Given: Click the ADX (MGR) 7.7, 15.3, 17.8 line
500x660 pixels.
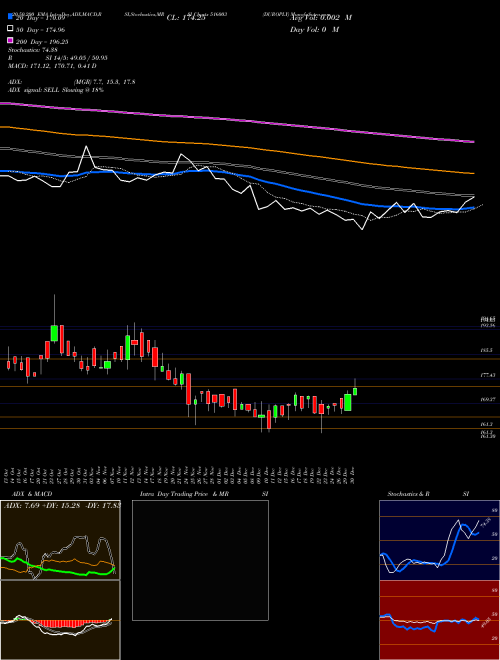Looking at the screenshot, I should pyautogui.click(x=72, y=82).
